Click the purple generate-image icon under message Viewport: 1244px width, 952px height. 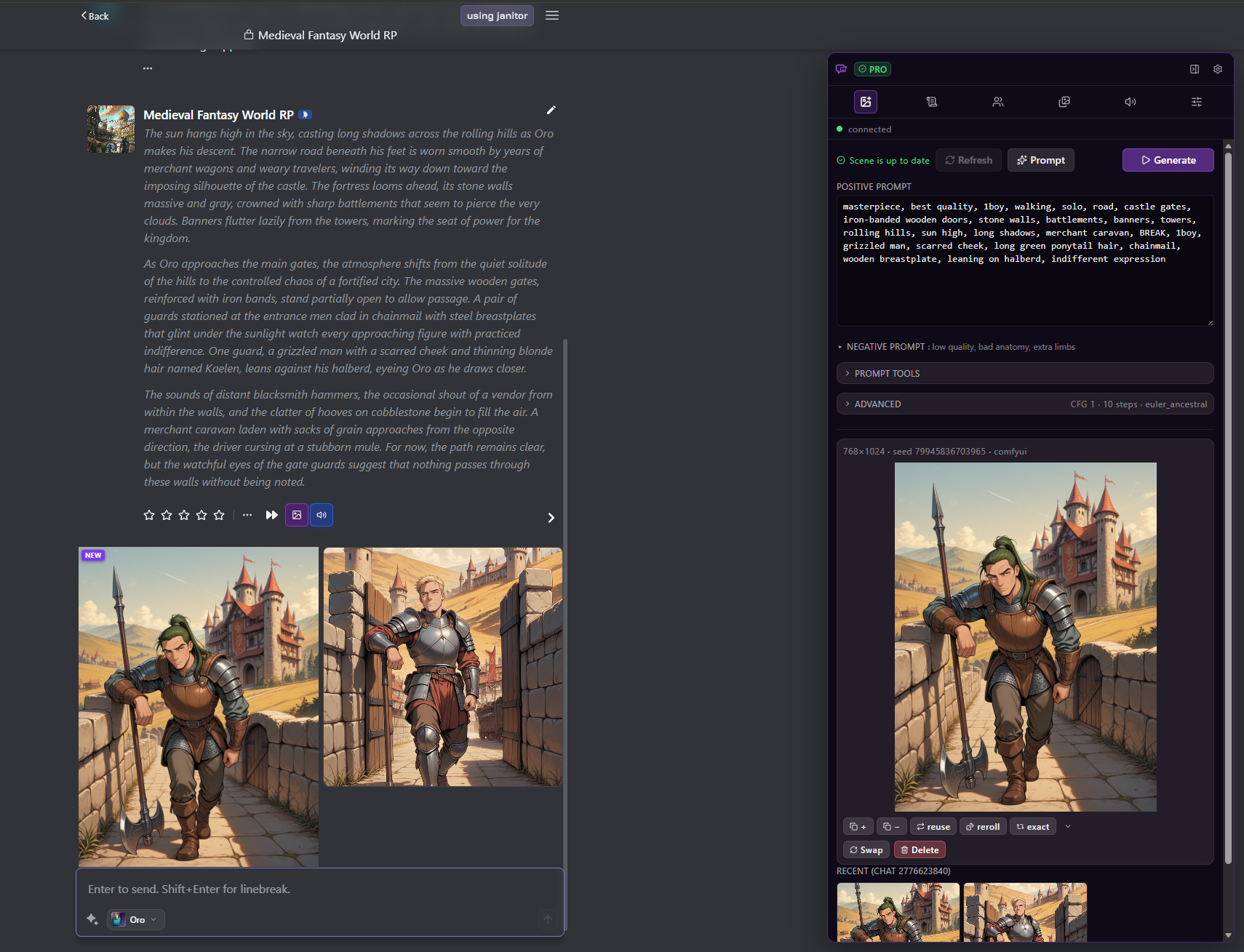click(x=297, y=515)
